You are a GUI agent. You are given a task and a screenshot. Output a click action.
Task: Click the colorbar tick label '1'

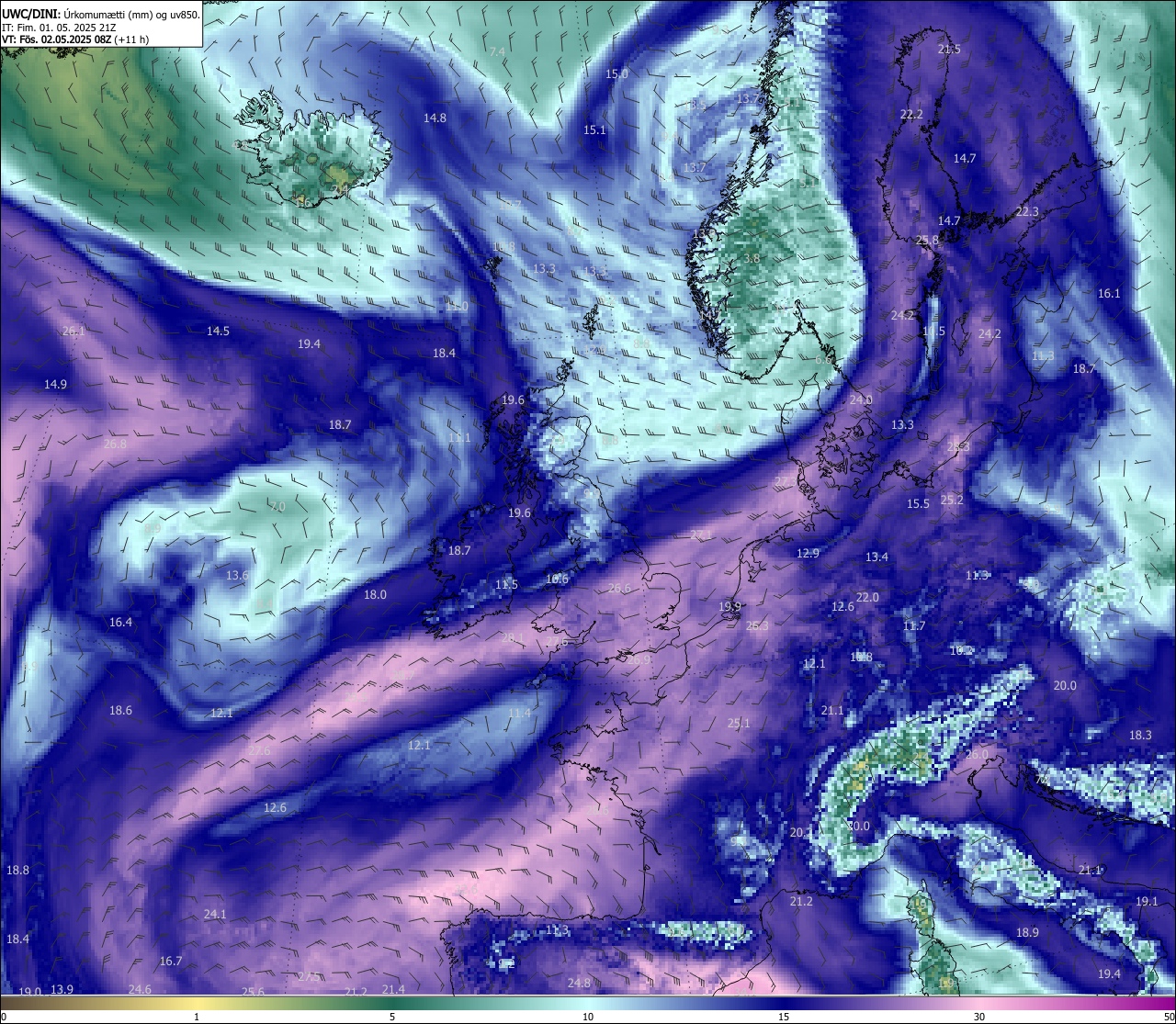point(197,1017)
